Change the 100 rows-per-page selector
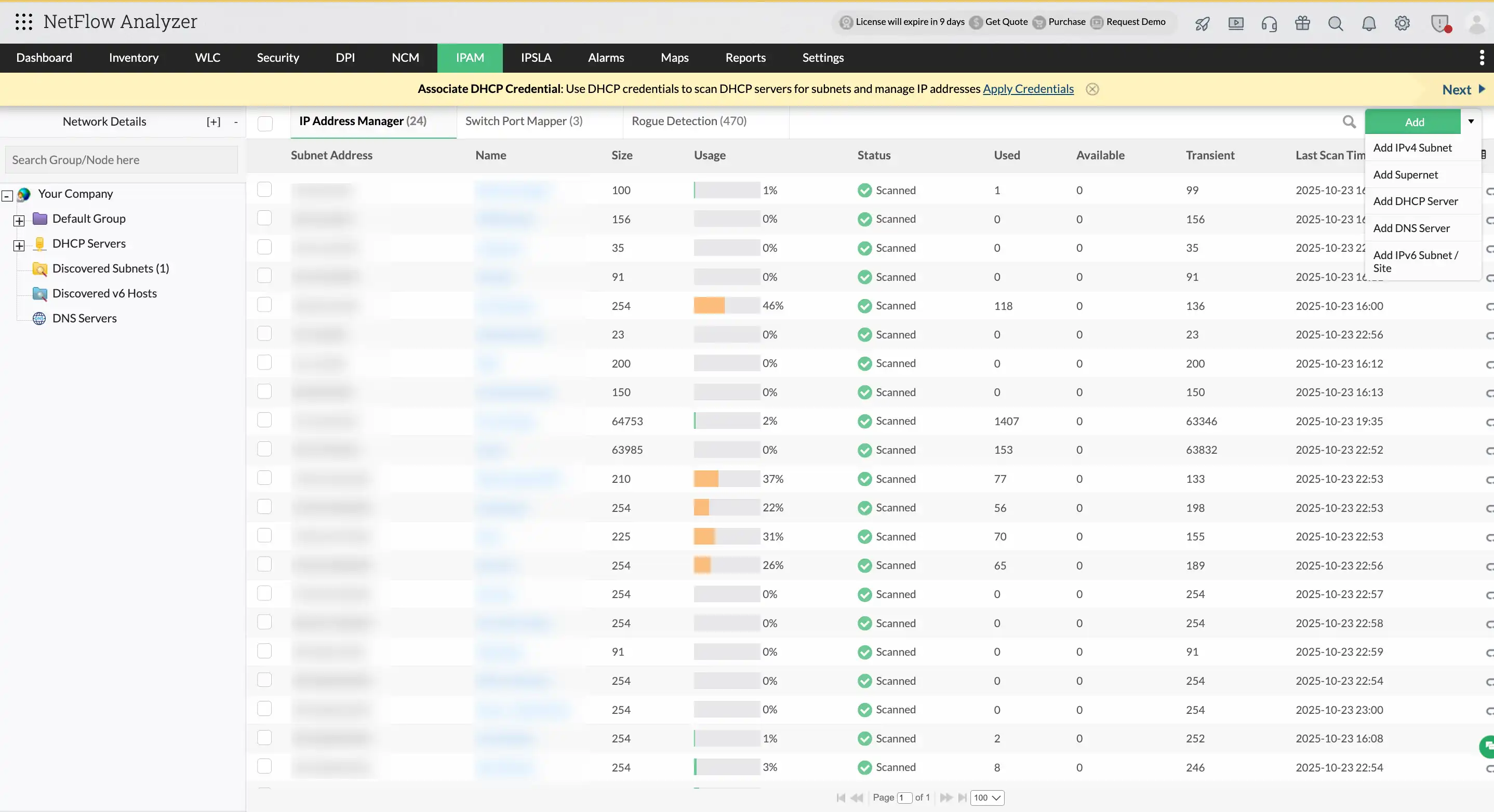The width and height of the screenshot is (1494, 812). (x=988, y=797)
